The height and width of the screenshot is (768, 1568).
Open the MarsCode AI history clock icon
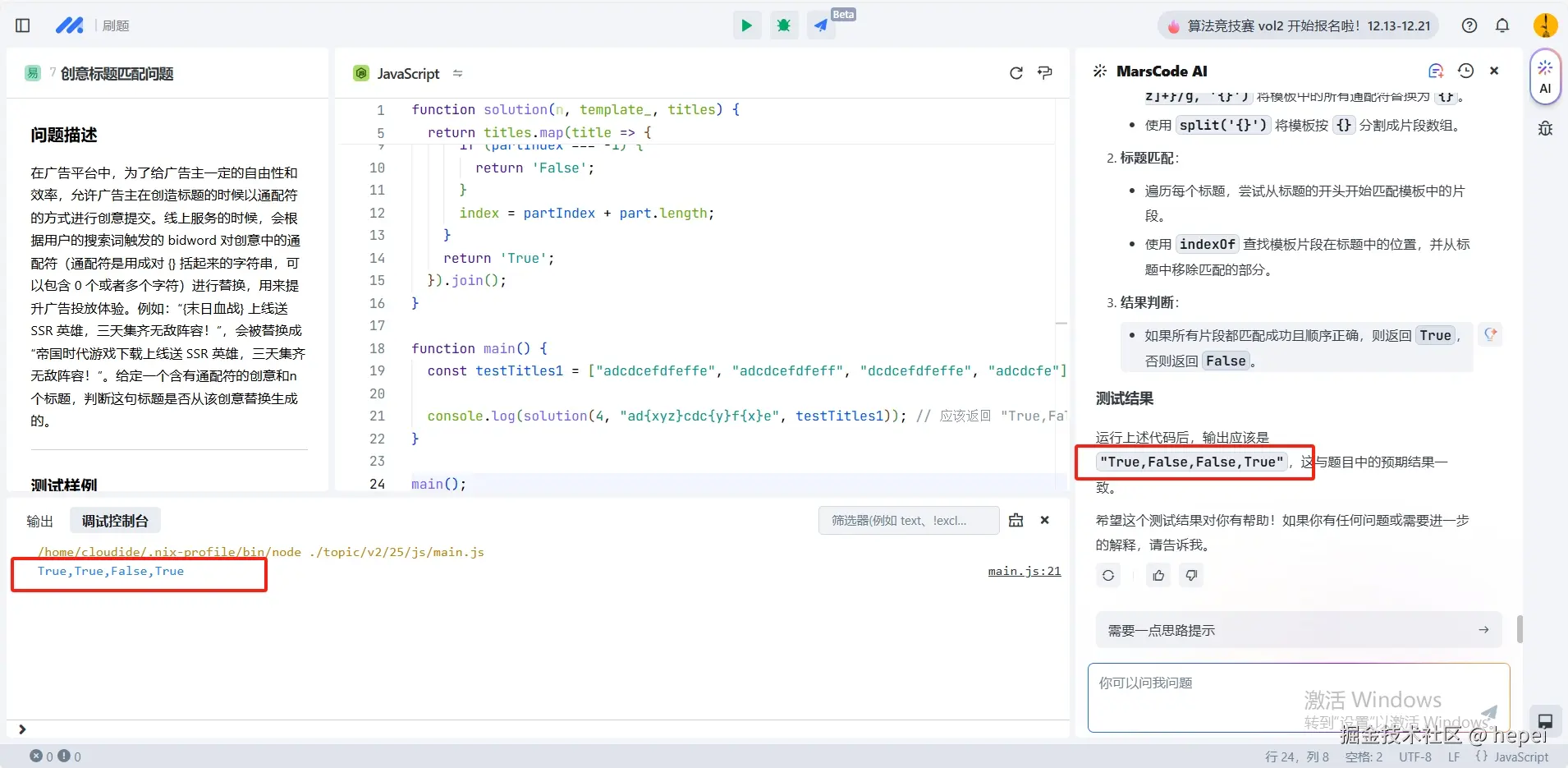pyautogui.click(x=1465, y=71)
